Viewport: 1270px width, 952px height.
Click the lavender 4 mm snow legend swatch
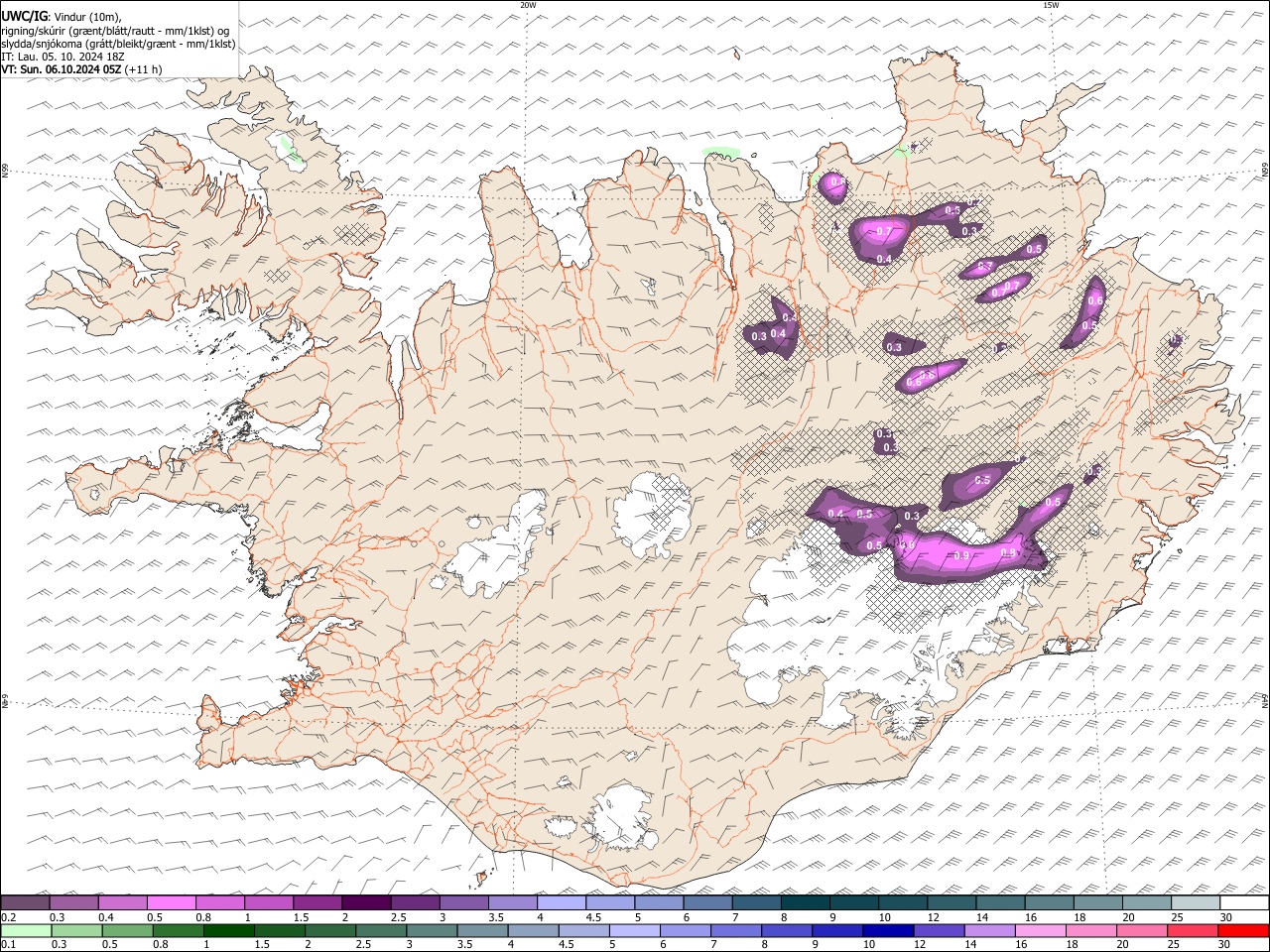[562, 902]
